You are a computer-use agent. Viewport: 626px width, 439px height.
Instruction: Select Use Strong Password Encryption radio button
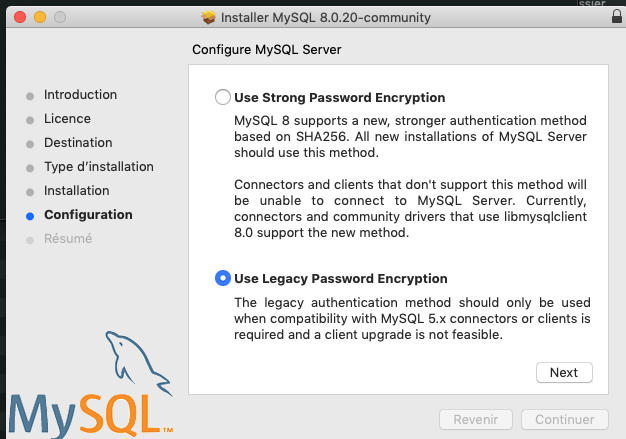[222, 98]
